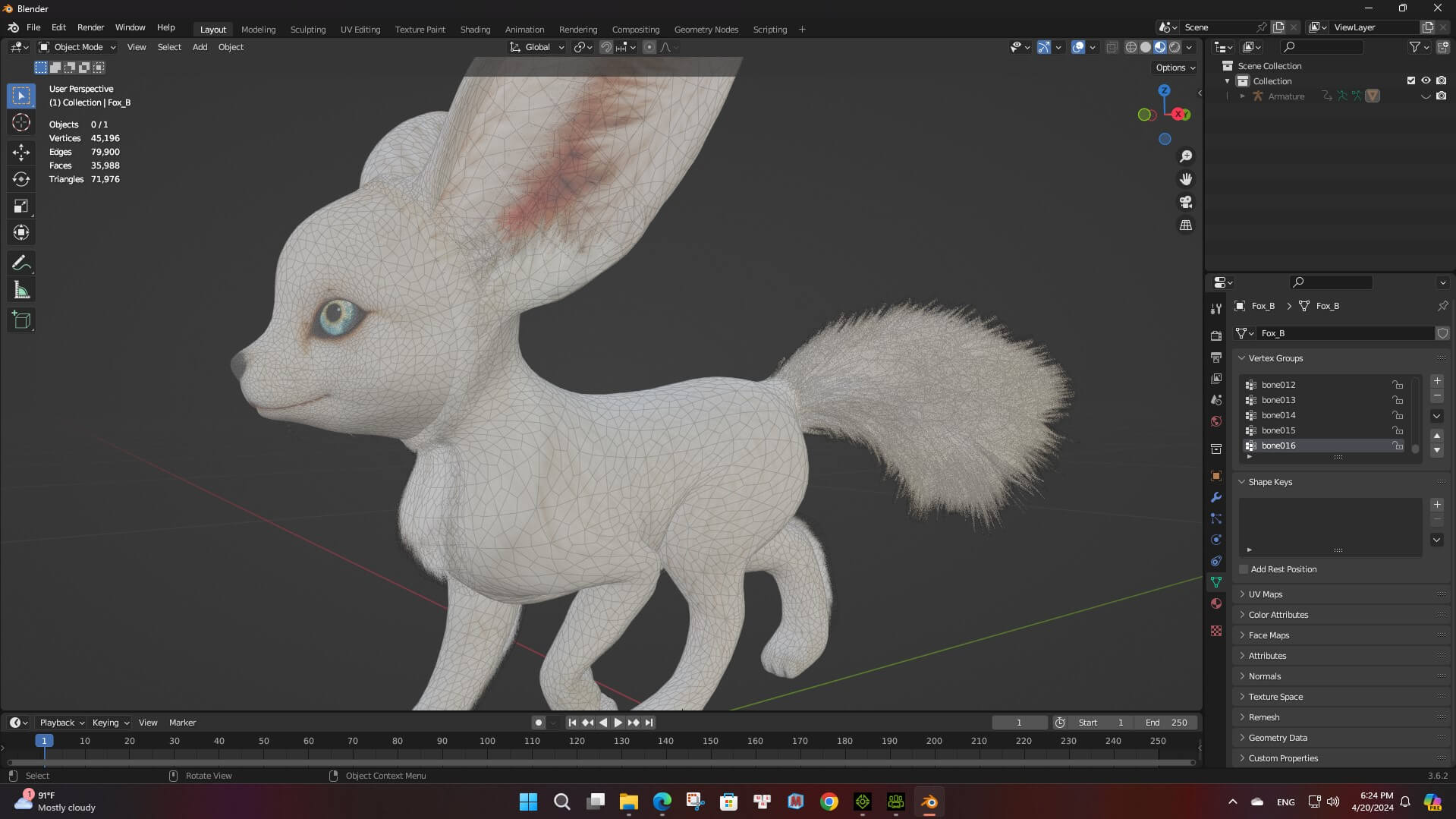Toggle lock on bone014 vertex group
The image size is (1456, 819).
(x=1397, y=415)
